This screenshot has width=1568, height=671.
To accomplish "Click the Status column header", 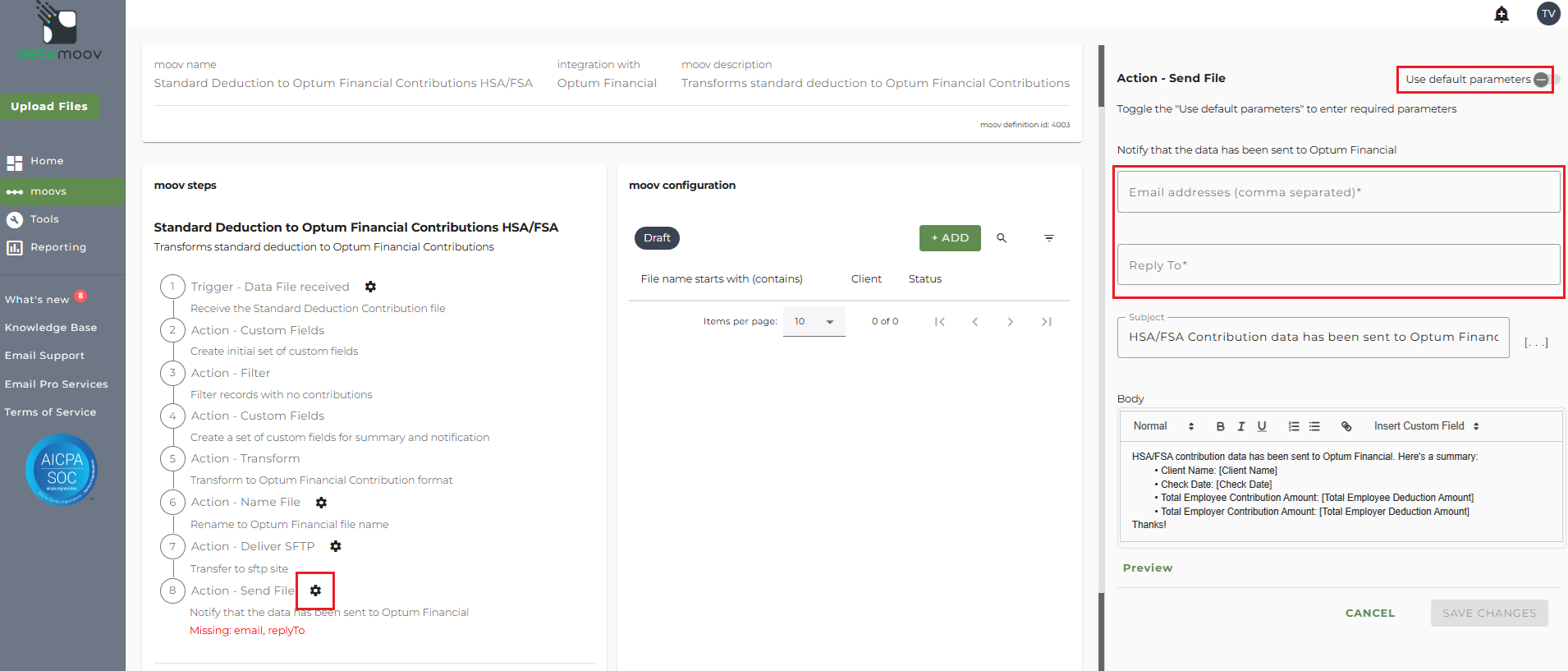I will click(925, 279).
